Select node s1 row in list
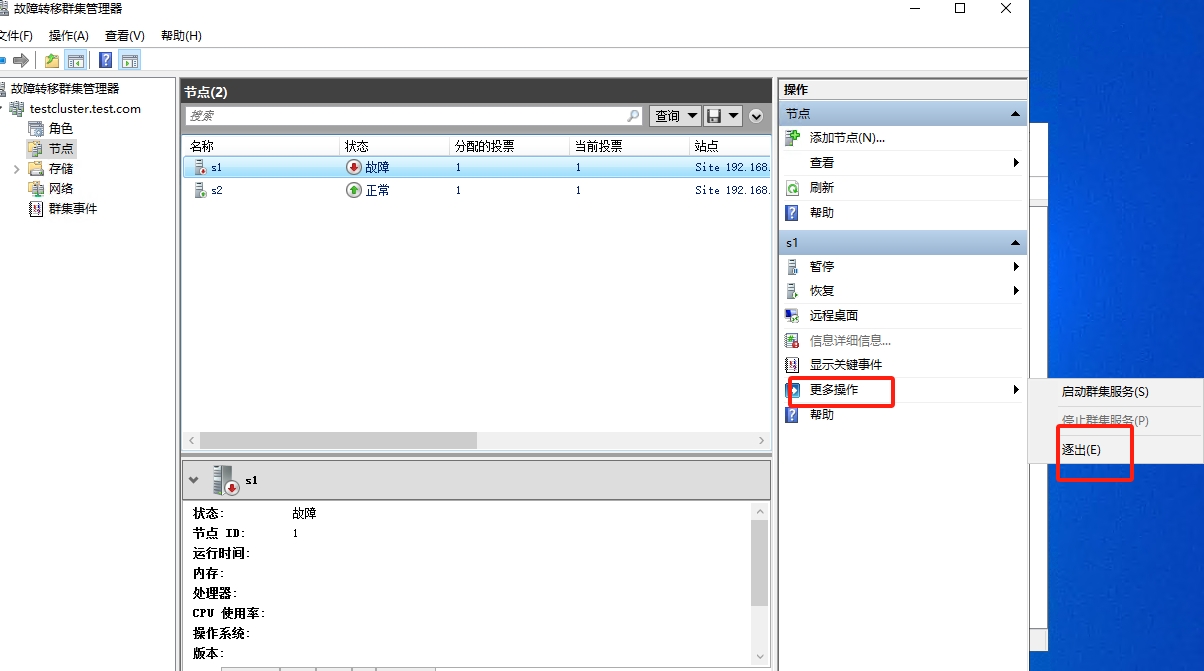This screenshot has width=1204, height=671. click(x=477, y=167)
